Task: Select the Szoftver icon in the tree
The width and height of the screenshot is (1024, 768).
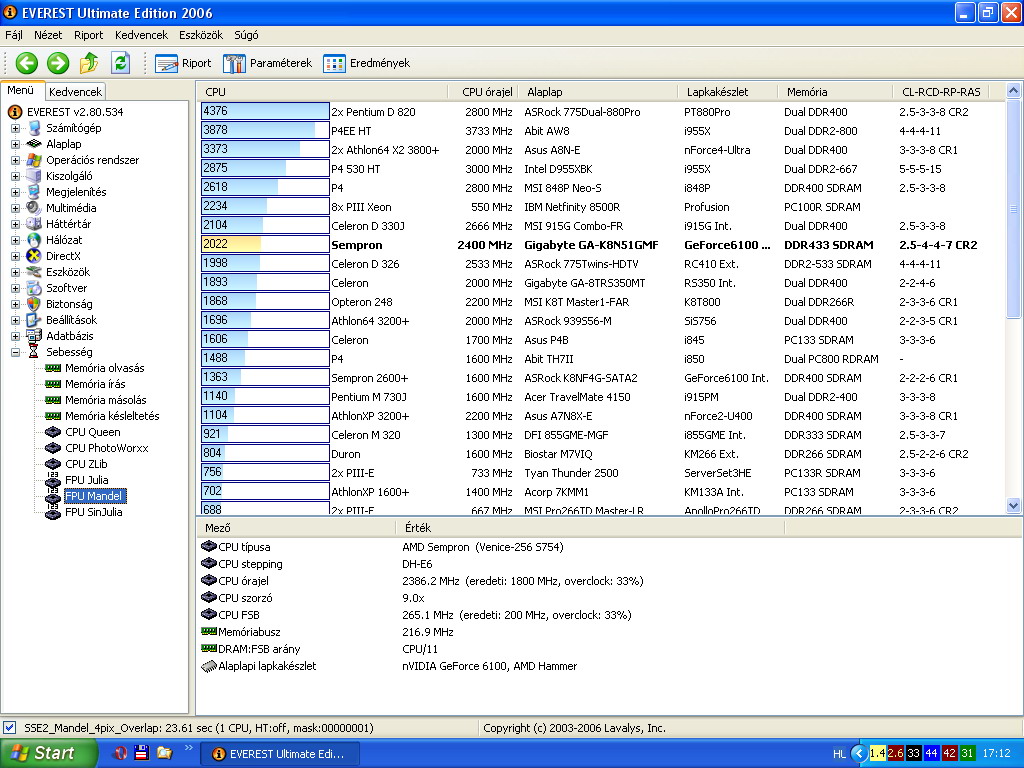Action: pyautogui.click(x=34, y=288)
